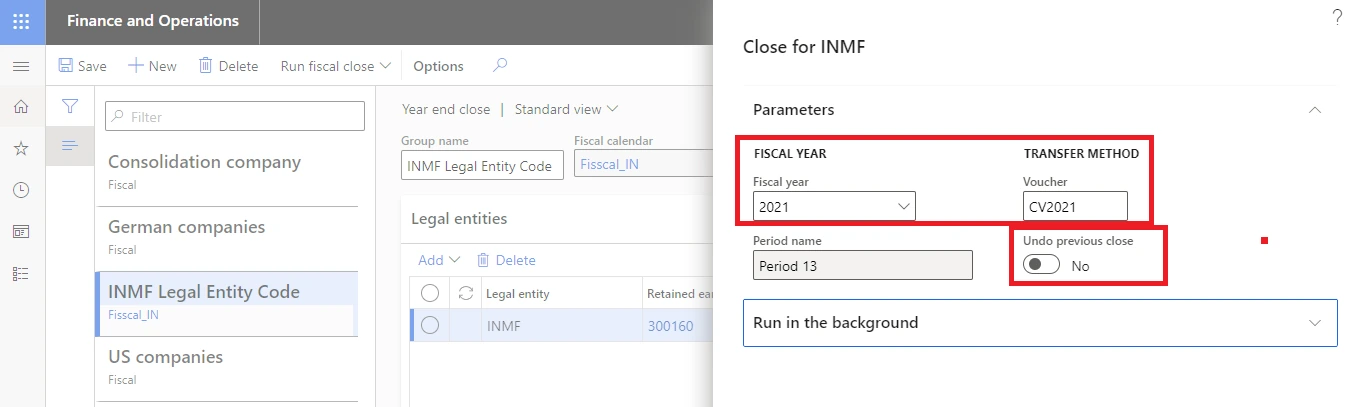Focus the Filter search box
1363x407 pixels.
235,116
